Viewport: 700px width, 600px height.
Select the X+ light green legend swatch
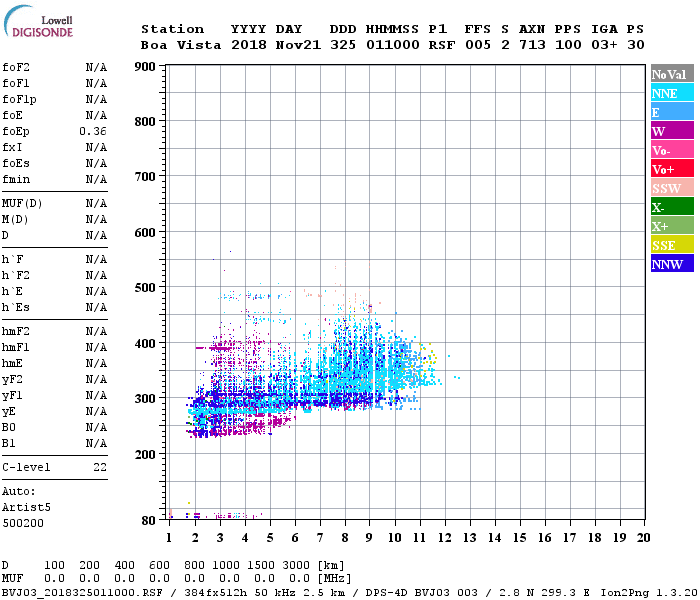[x=672, y=226]
